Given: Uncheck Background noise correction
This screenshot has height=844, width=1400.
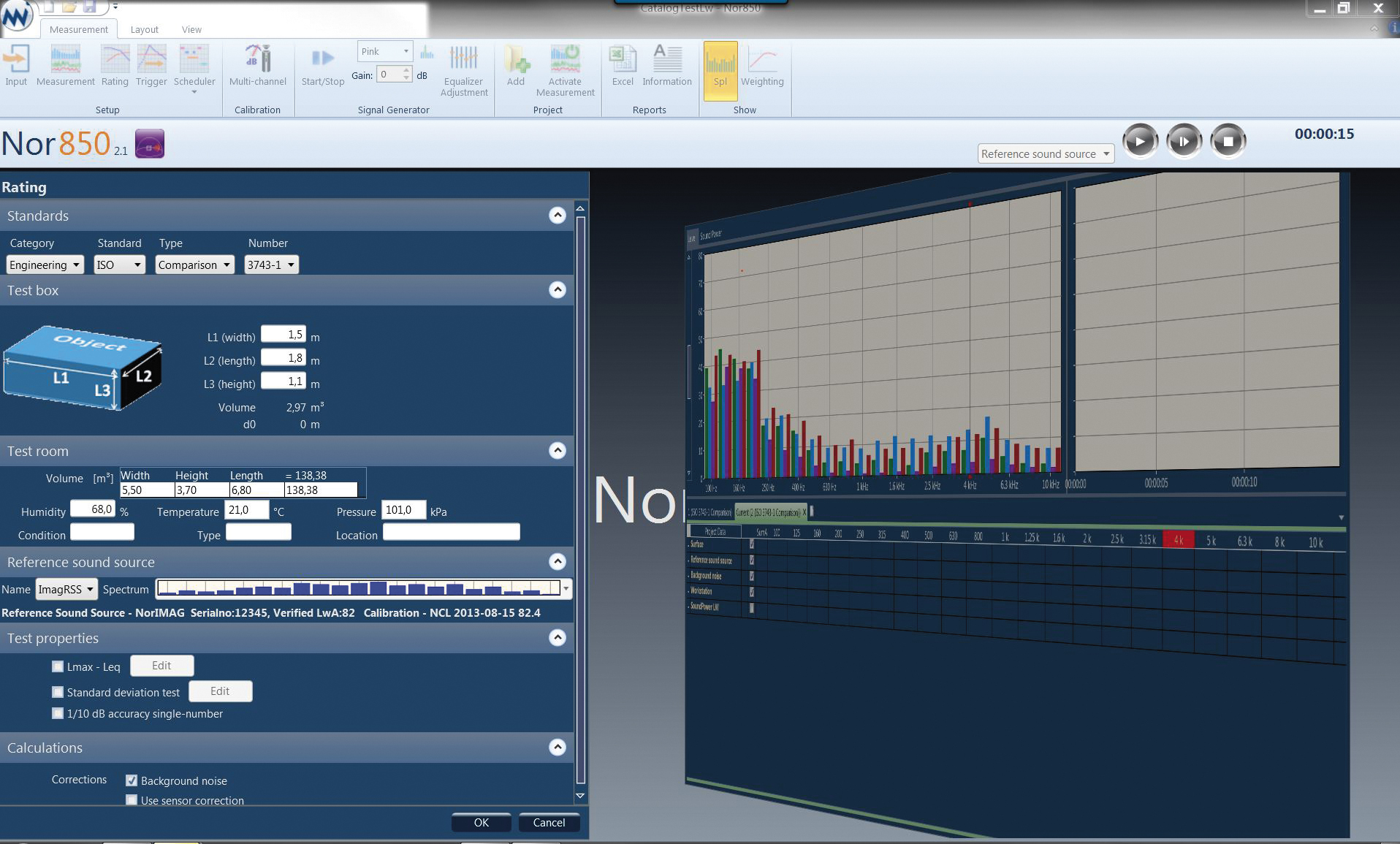Looking at the screenshot, I should tap(132, 780).
